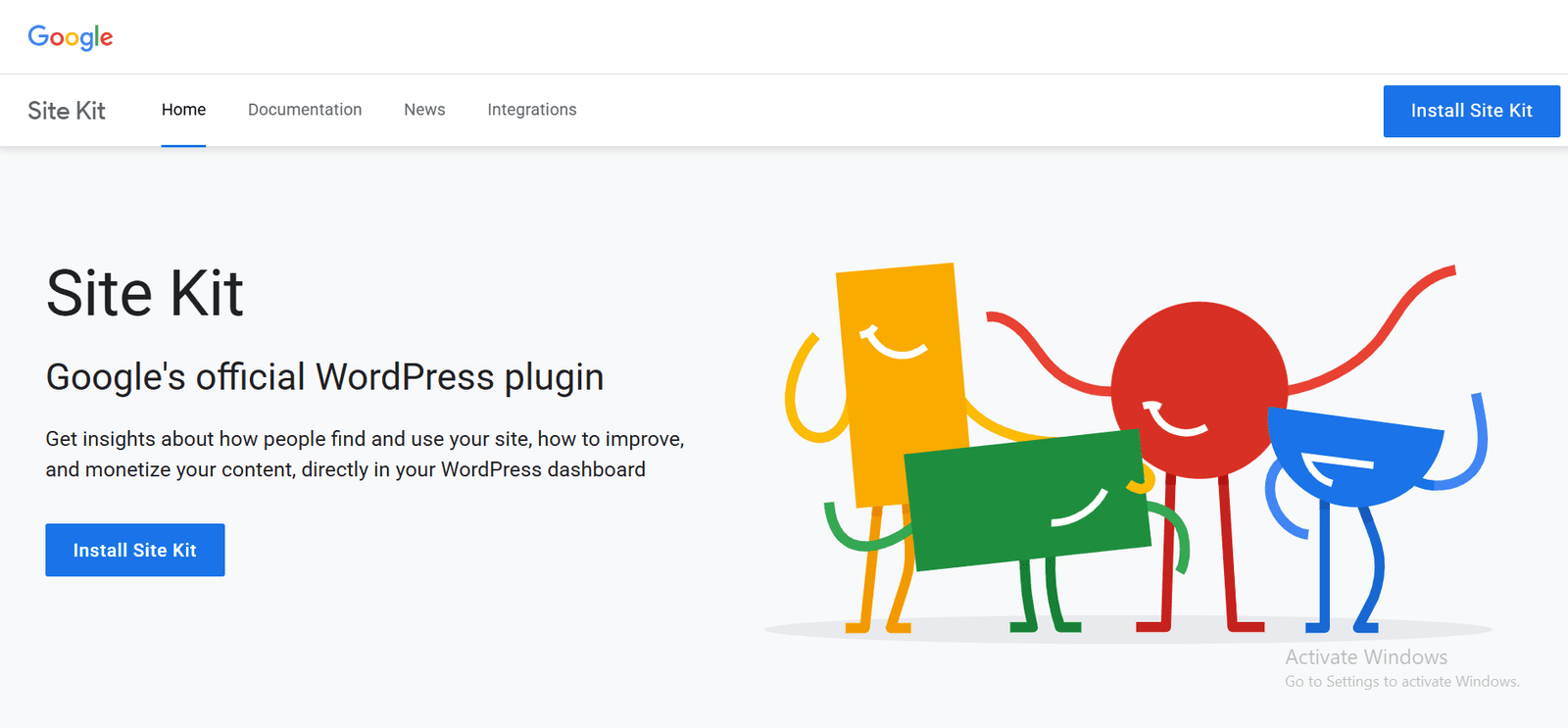Open the Documentation tab
Image resolution: width=1568 pixels, height=728 pixels.
pos(305,110)
